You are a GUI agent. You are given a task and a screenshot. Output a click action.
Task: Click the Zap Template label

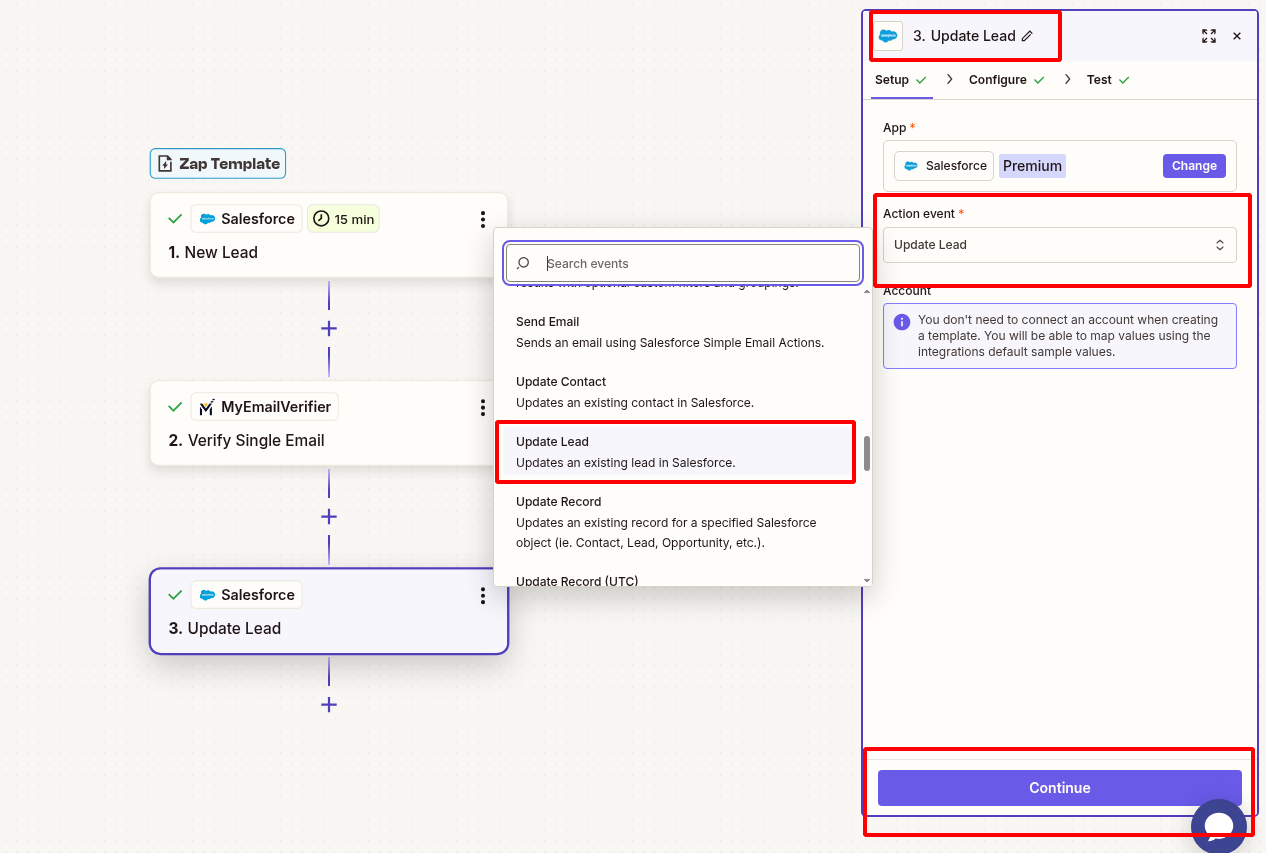(x=217, y=163)
